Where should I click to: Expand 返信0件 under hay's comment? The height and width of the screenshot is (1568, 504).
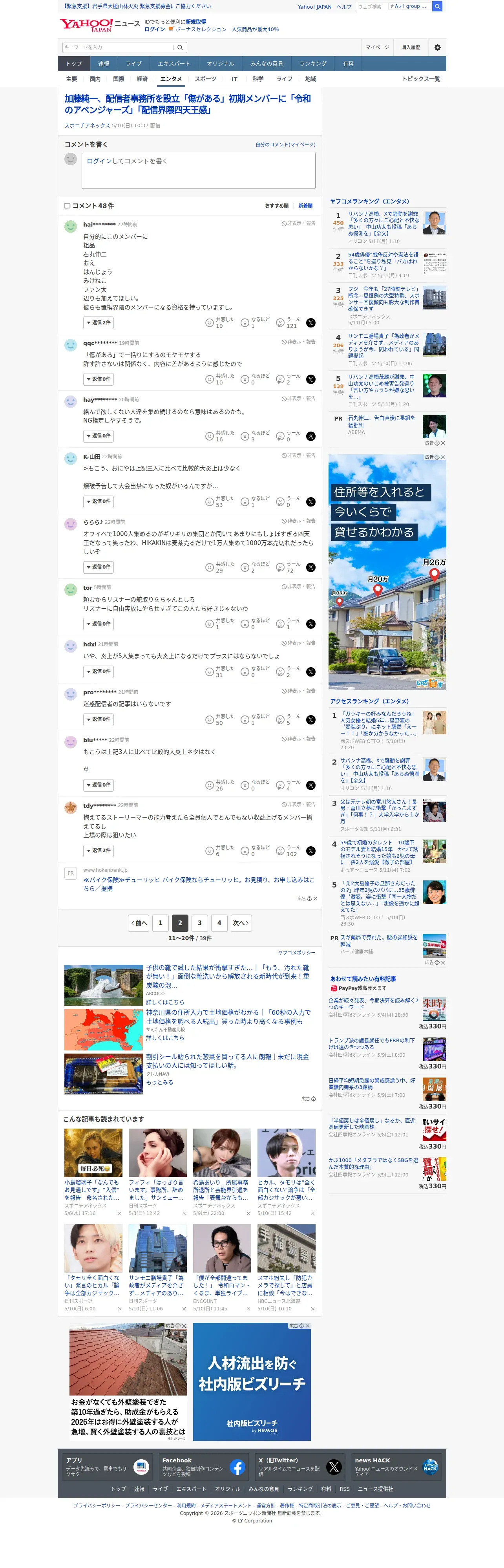98,436
